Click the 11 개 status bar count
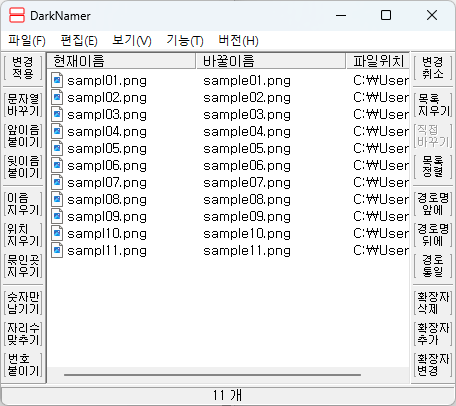 click(x=227, y=395)
